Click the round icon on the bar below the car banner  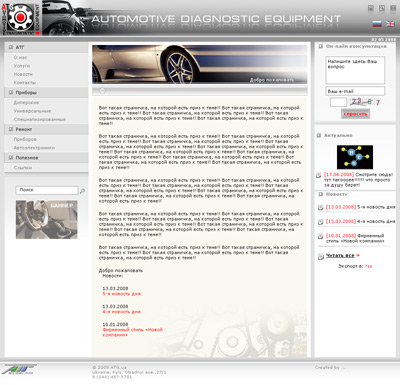coord(102,91)
